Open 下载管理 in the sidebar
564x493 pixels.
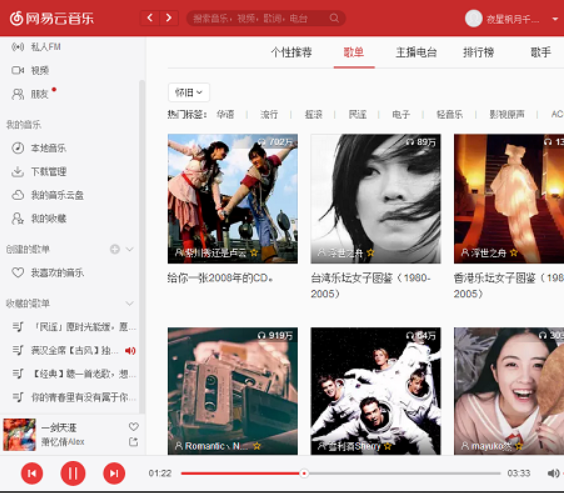(39, 172)
